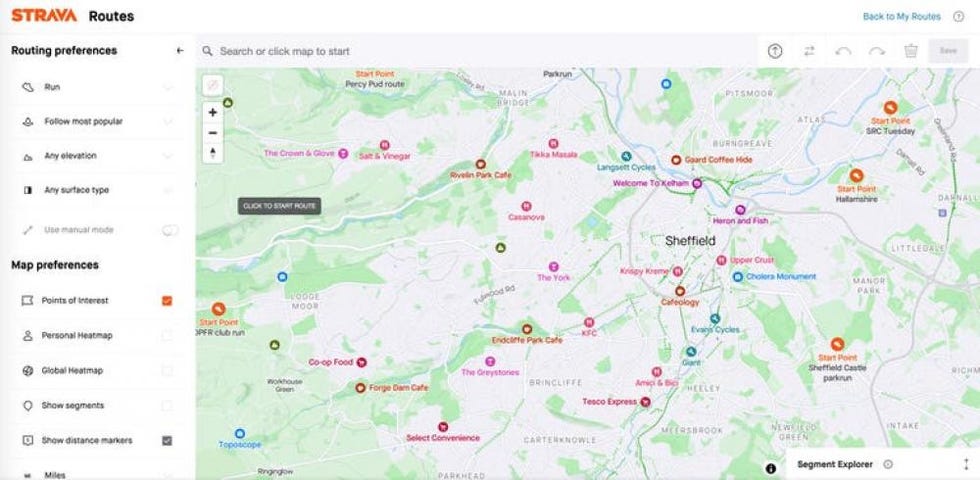The height and width of the screenshot is (480, 980).
Task: Uncheck Points of Interest checkbox
Action: 167,301
